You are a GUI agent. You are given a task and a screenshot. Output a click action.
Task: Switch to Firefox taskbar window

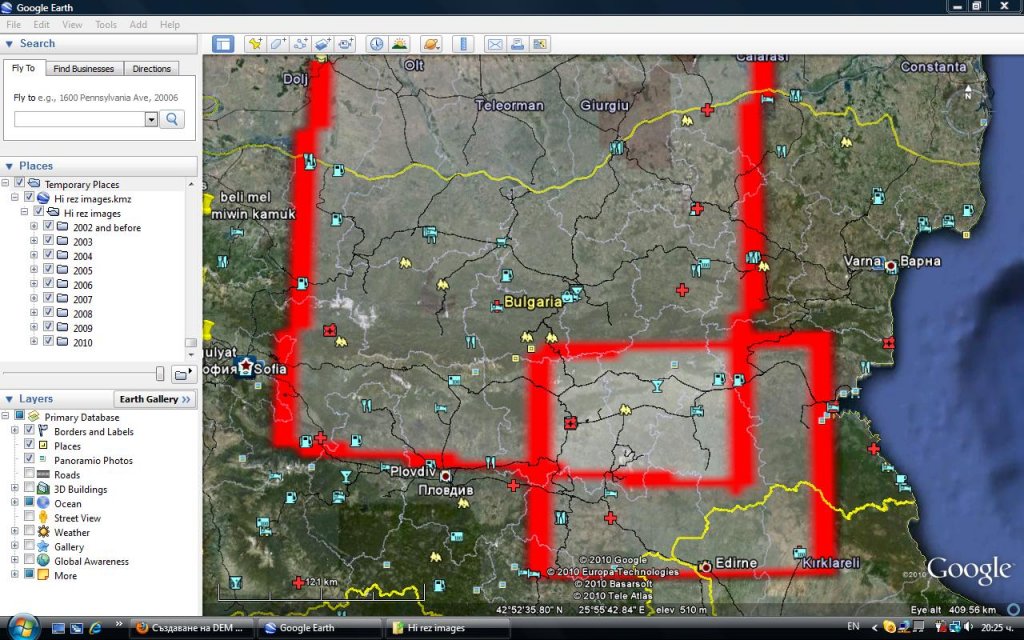coord(190,628)
